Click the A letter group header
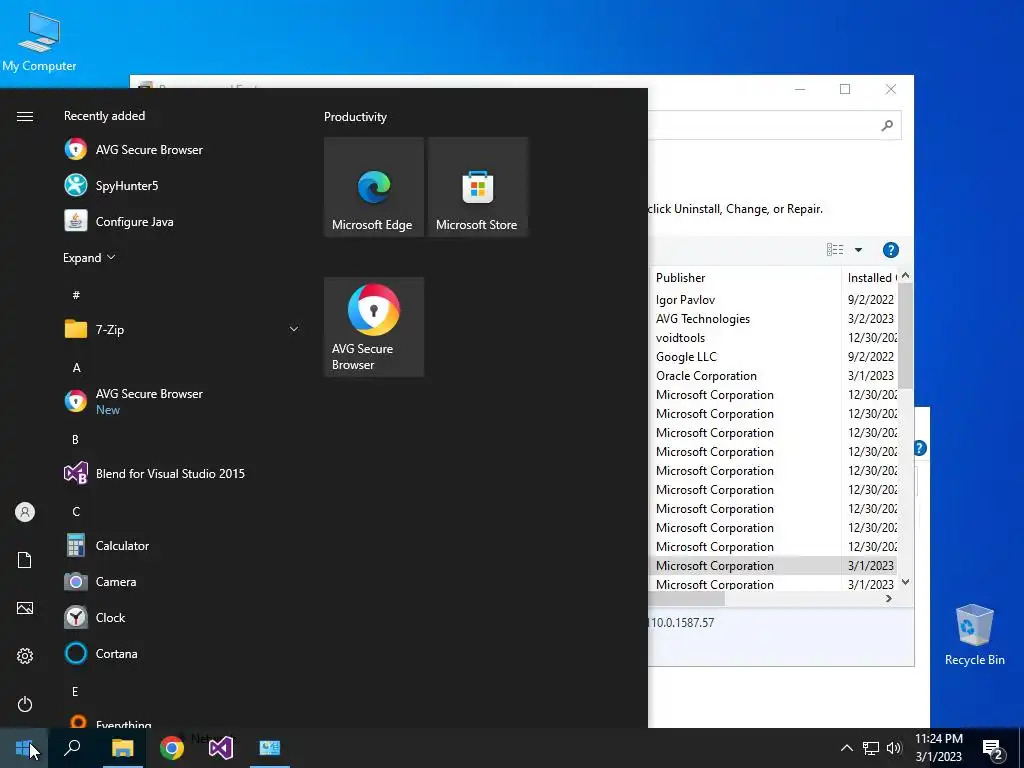The height and width of the screenshot is (768, 1024). click(76, 368)
